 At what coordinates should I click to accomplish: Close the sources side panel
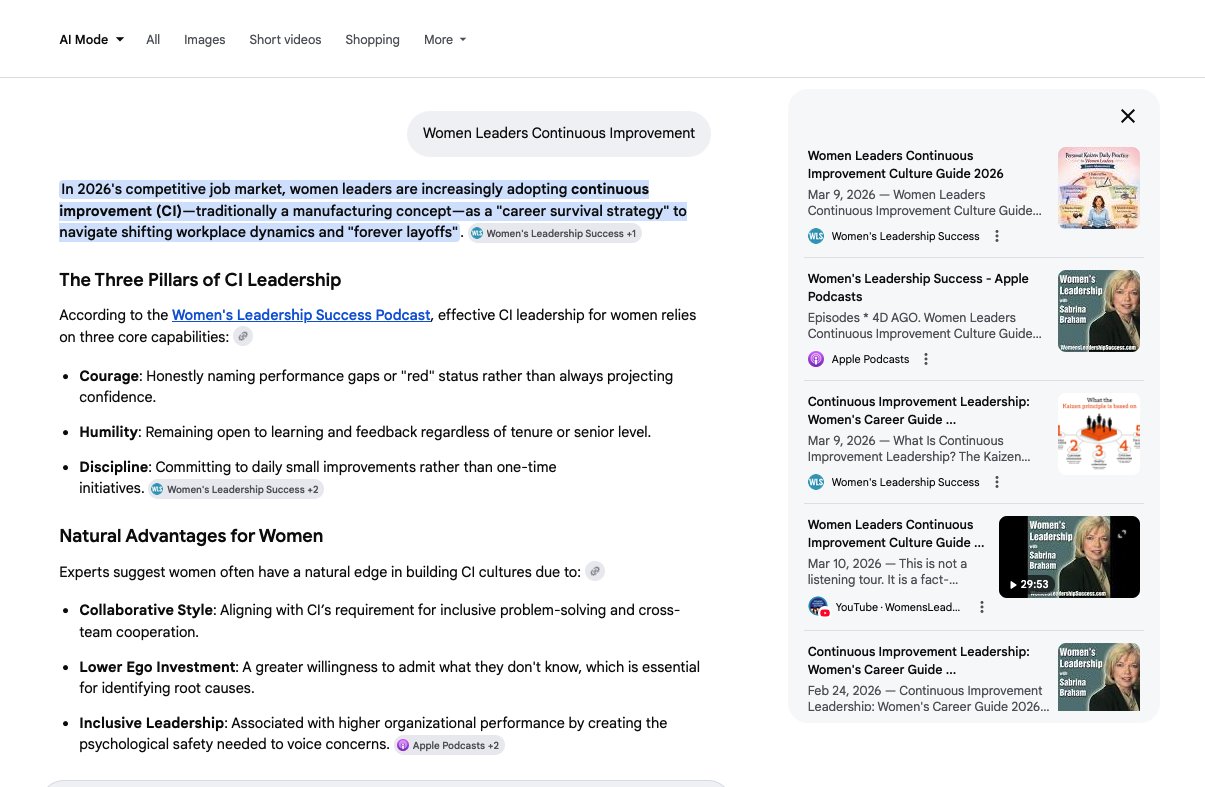1128,116
